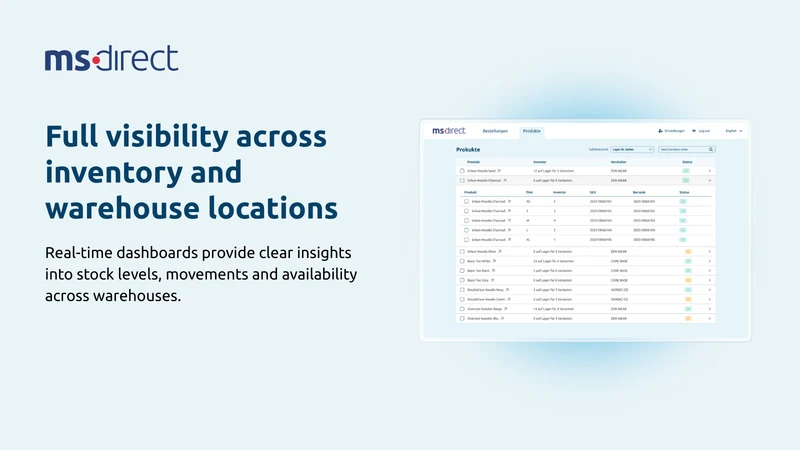The image size is (800, 450).
Task: Open external link icon beside Urban Hoodie Sand
Action: (499, 171)
